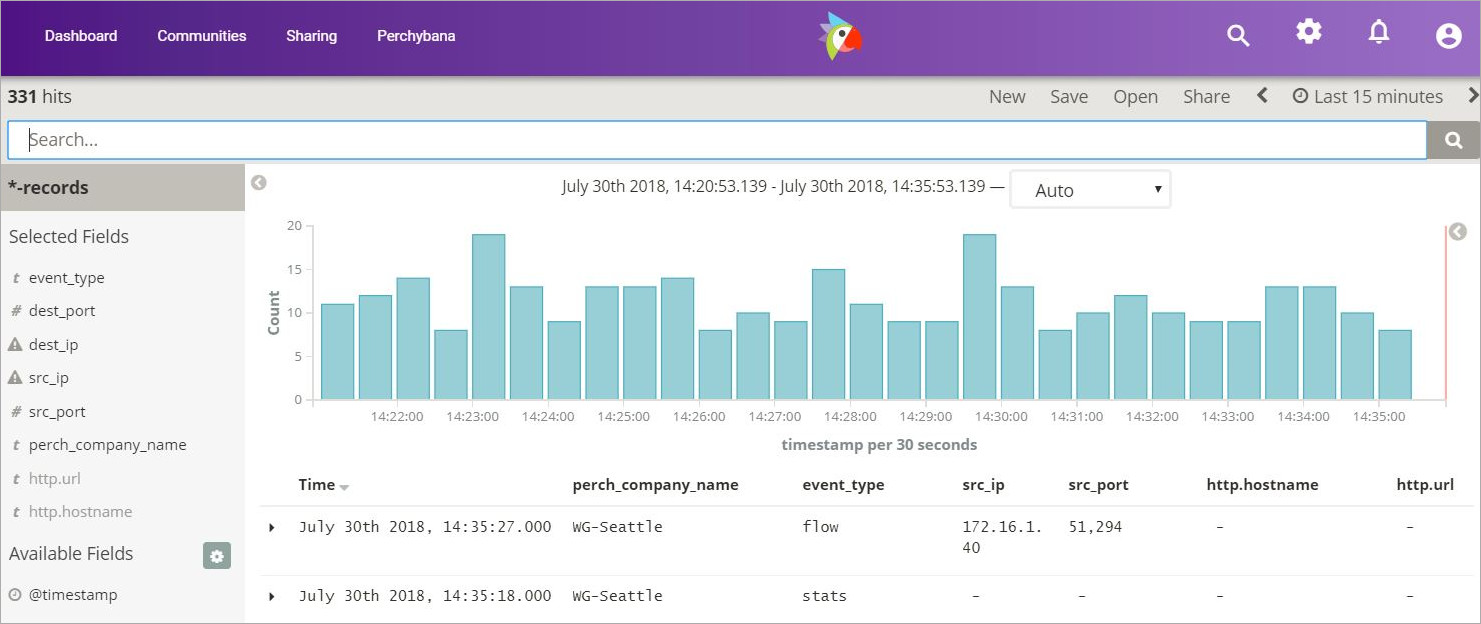This screenshot has height=624, width=1481.
Task: Check notifications via the bell icon
Action: click(x=1378, y=32)
